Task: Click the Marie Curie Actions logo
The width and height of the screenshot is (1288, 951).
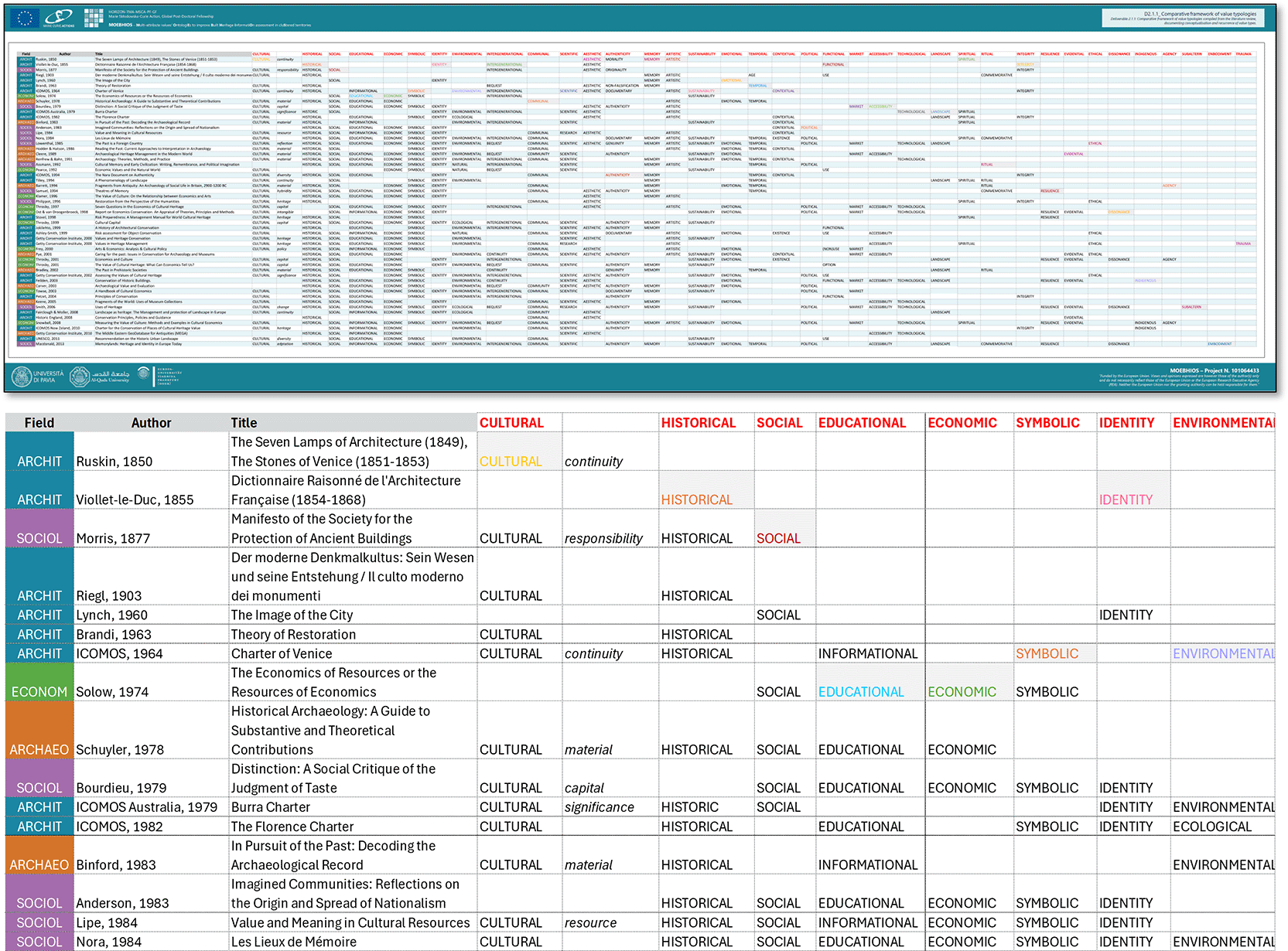Action: pyautogui.click(x=59, y=19)
